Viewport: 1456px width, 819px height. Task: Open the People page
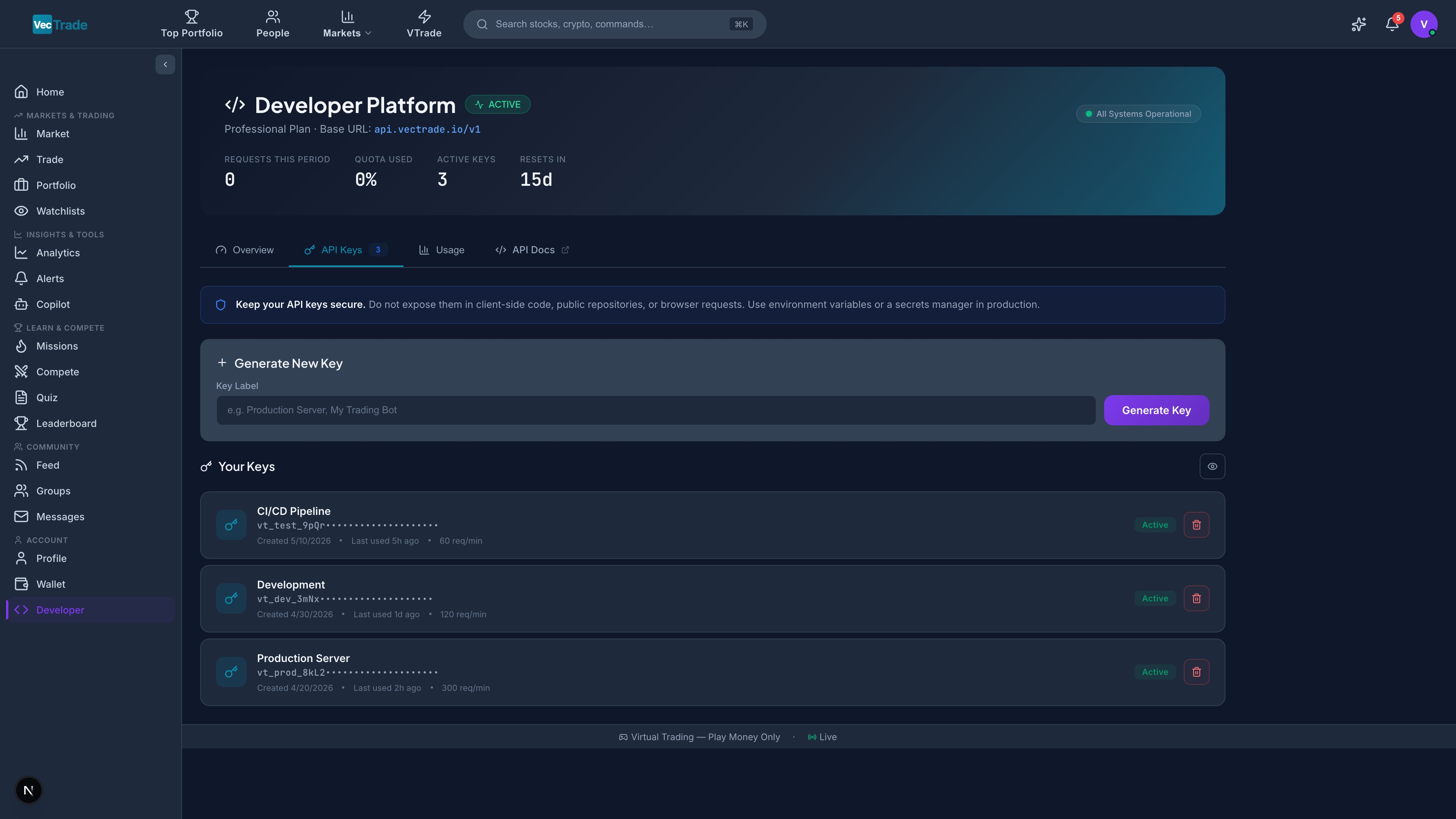[x=273, y=24]
